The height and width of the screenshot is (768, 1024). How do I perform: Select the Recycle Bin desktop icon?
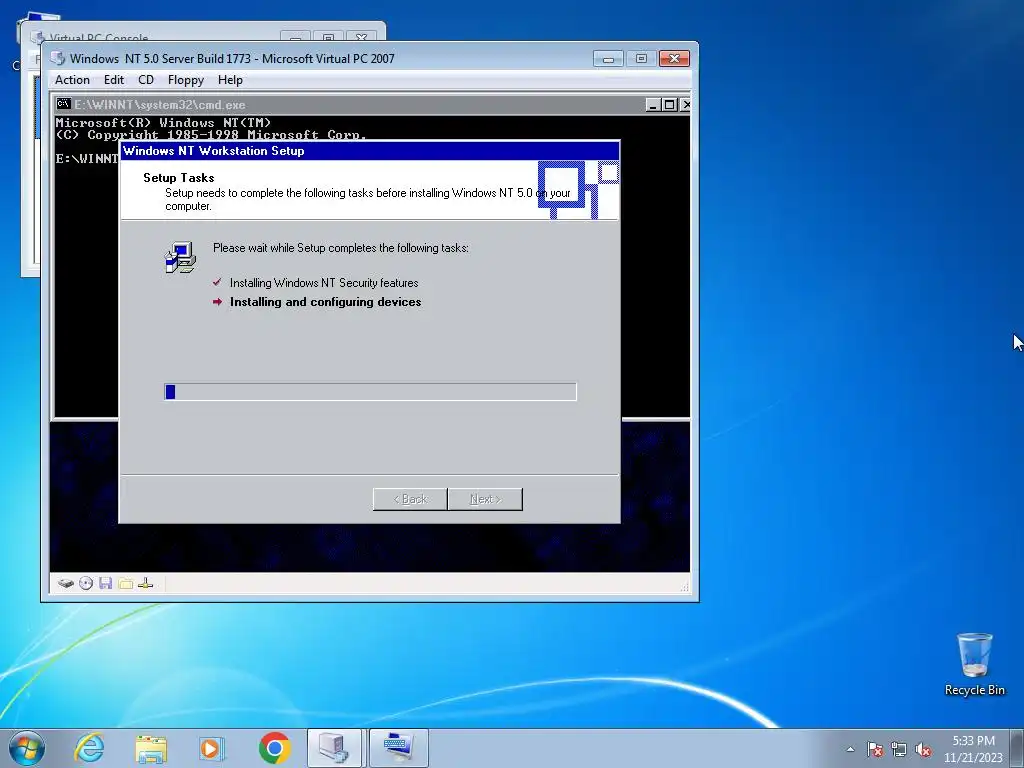click(974, 664)
